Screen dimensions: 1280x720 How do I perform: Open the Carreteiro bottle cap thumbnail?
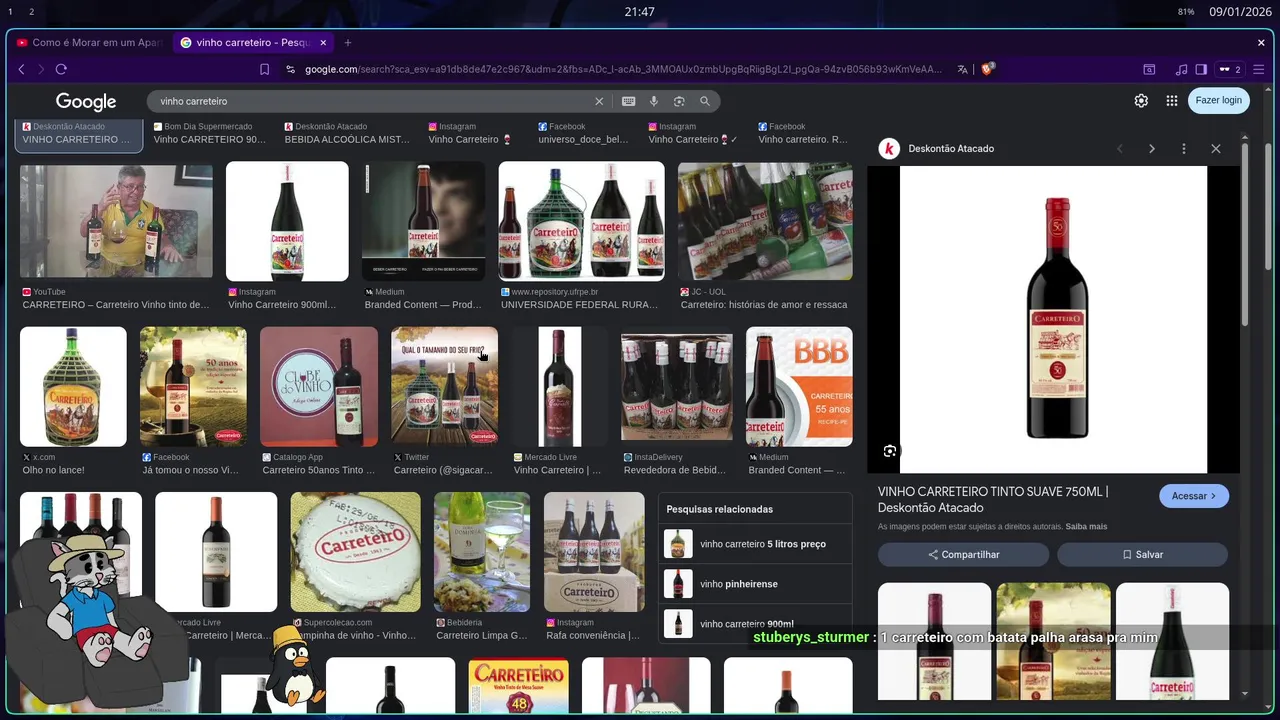(355, 552)
